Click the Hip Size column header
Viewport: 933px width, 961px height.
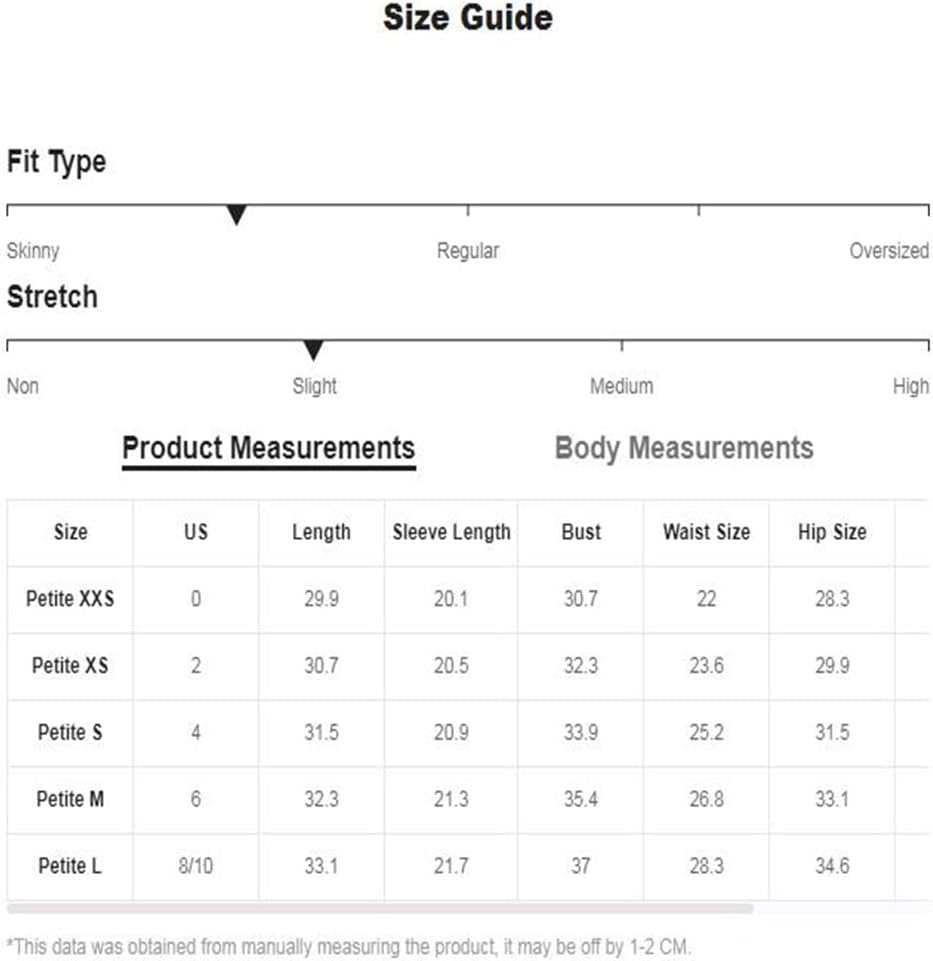click(x=832, y=532)
